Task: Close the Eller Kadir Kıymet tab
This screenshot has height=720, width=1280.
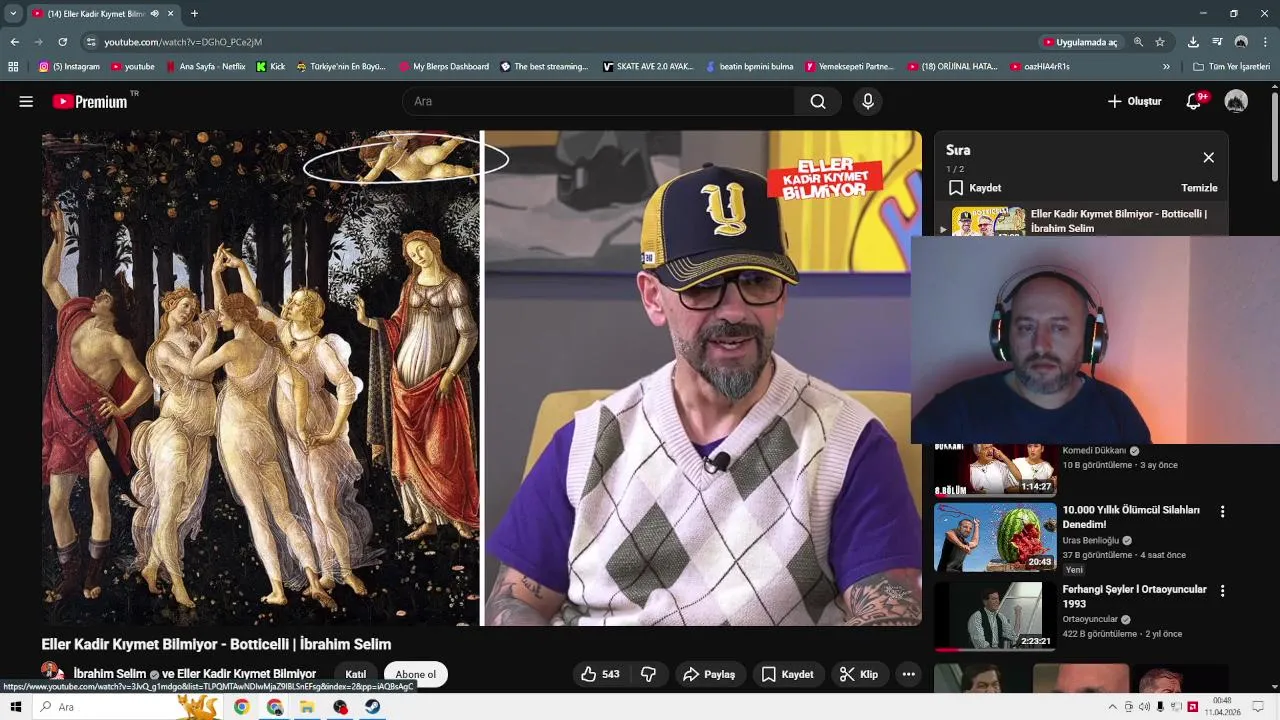Action: [x=170, y=14]
